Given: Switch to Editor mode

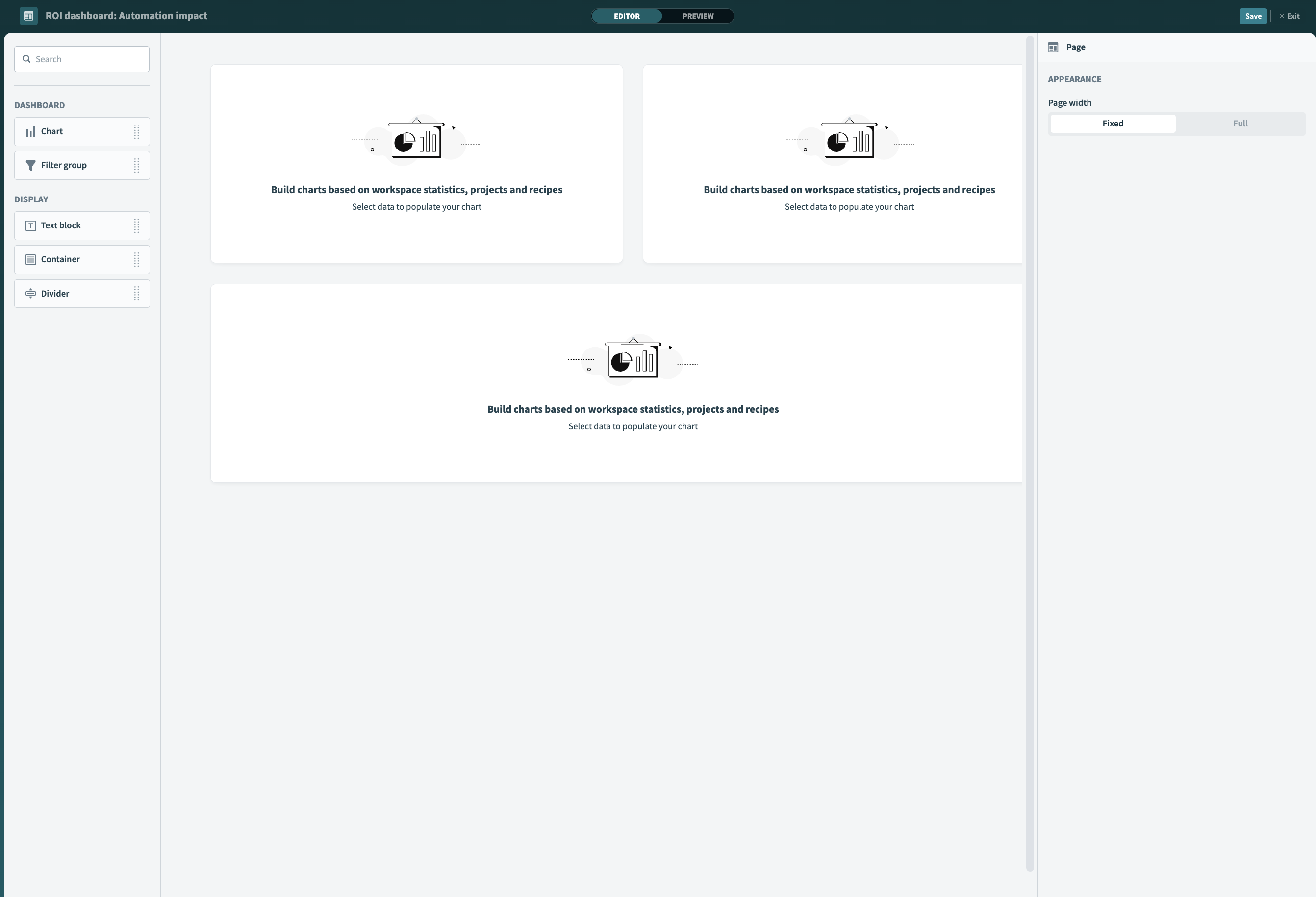Looking at the screenshot, I should 626,16.
